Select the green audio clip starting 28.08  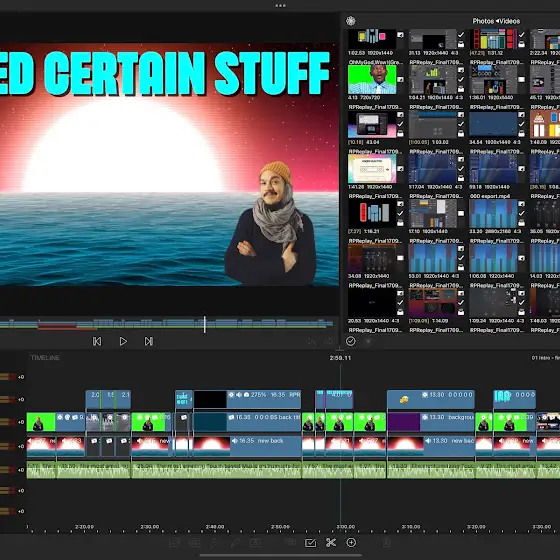(x=216, y=470)
